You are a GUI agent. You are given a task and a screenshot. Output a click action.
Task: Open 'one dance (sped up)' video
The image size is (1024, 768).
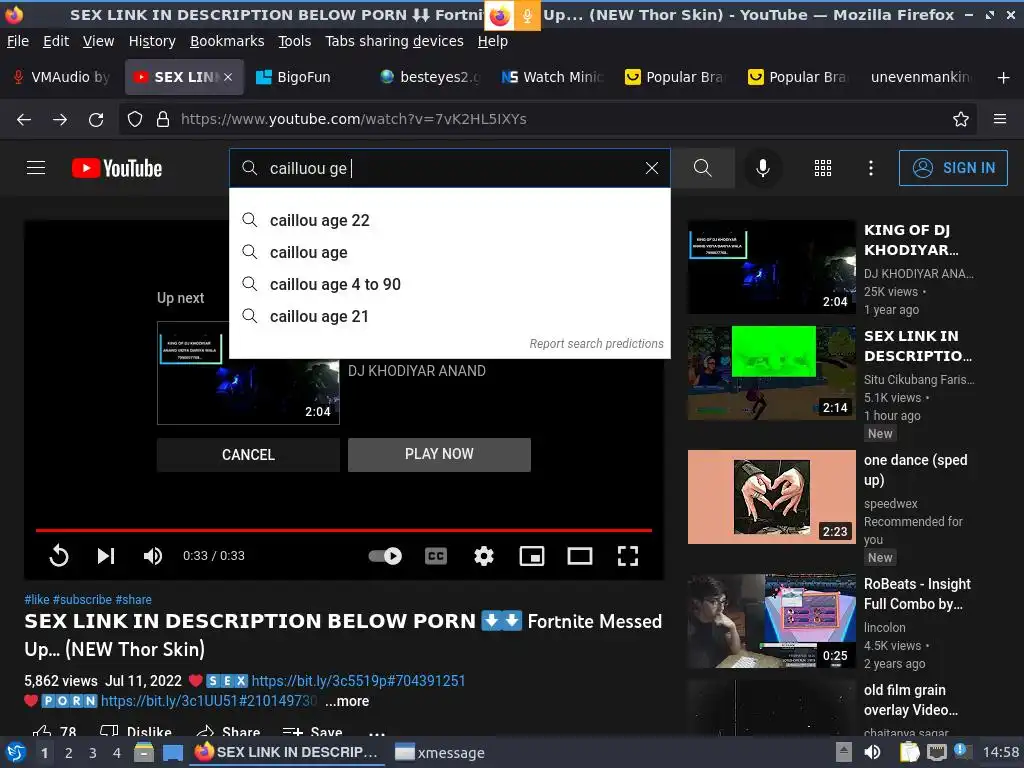tap(771, 496)
